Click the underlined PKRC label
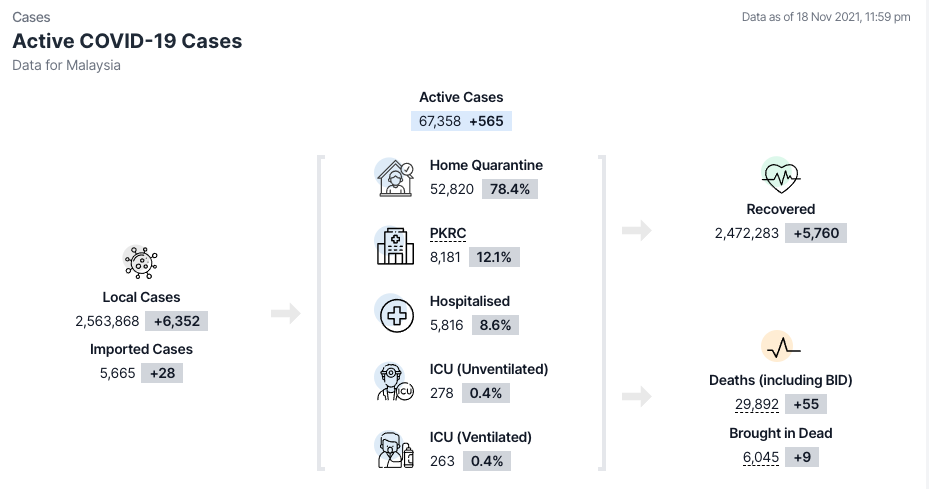 coord(448,233)
